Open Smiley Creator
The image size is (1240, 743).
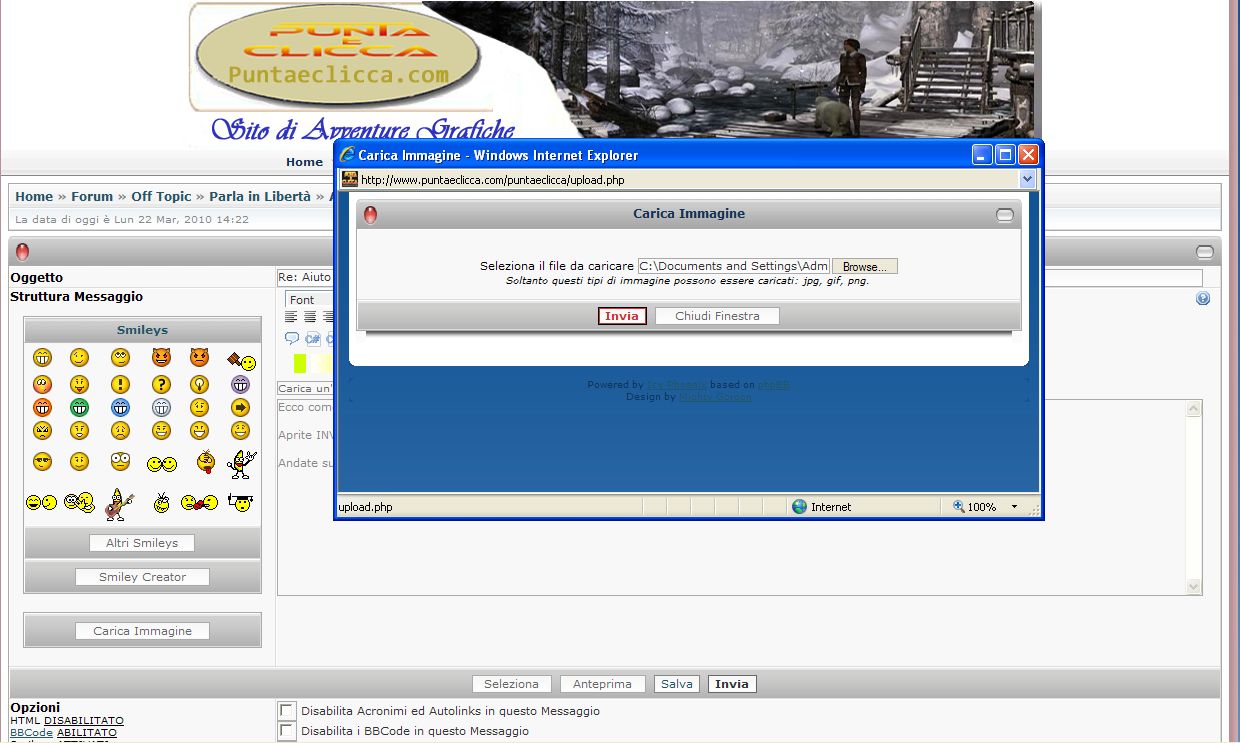pos(143,577)
